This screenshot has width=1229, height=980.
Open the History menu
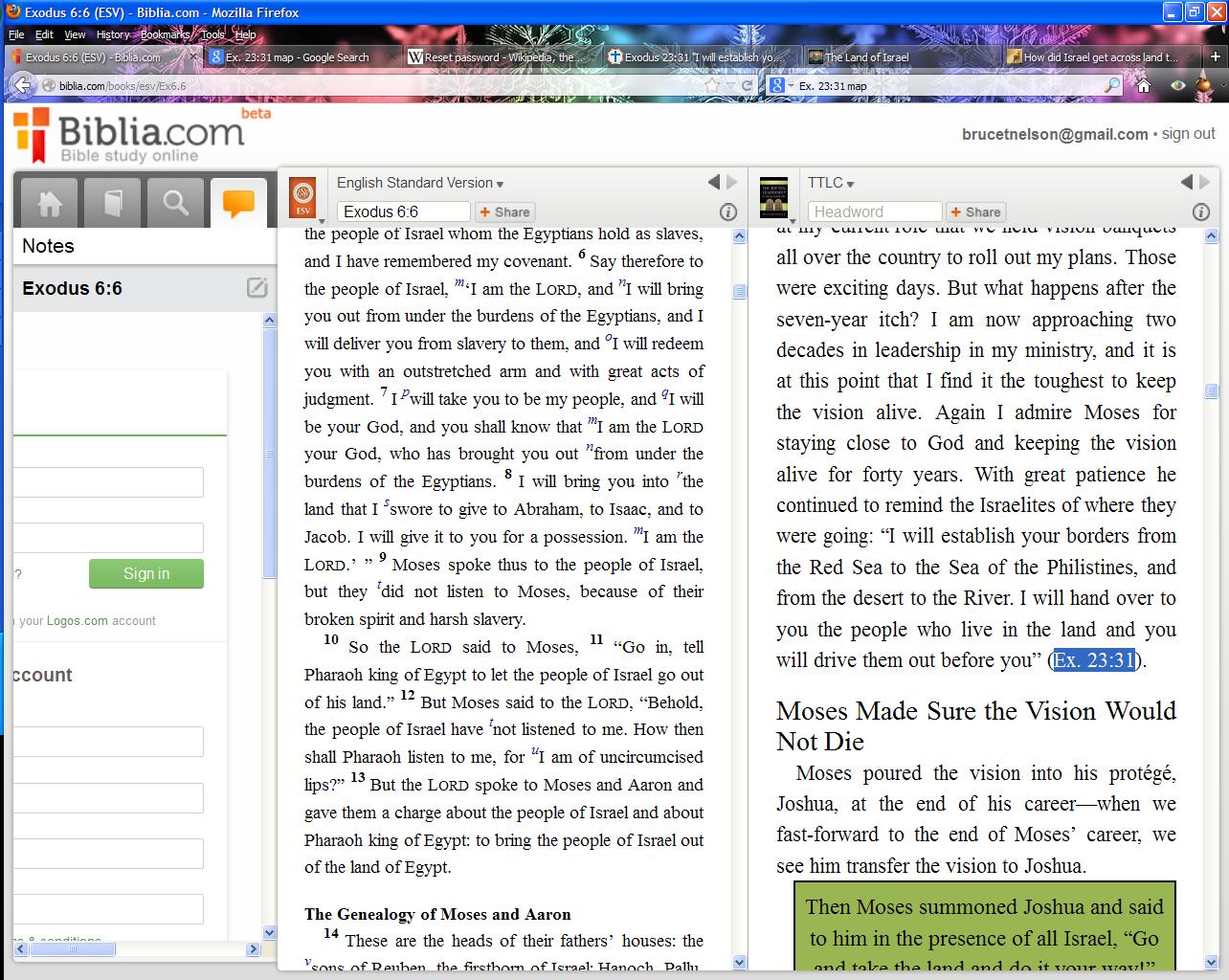tap(113, 34)
